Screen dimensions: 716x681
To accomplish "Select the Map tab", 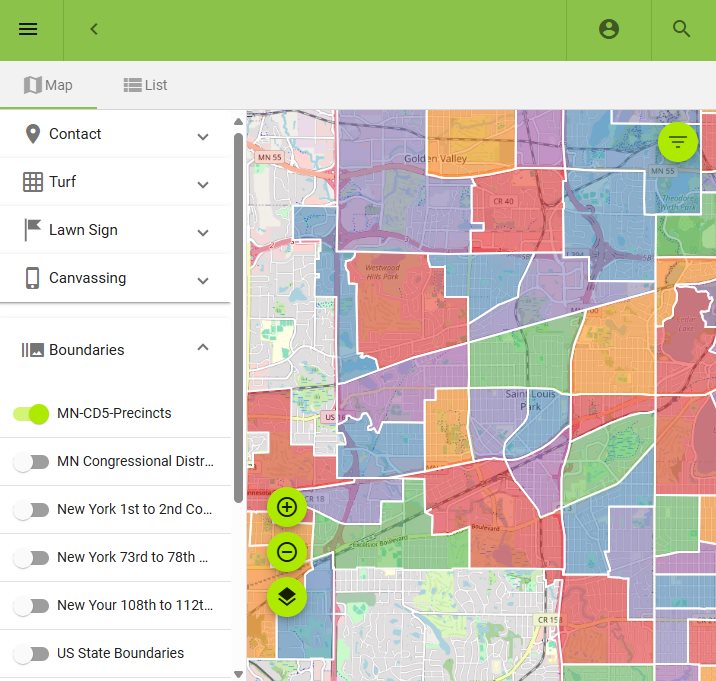I will tap(48, 85).
